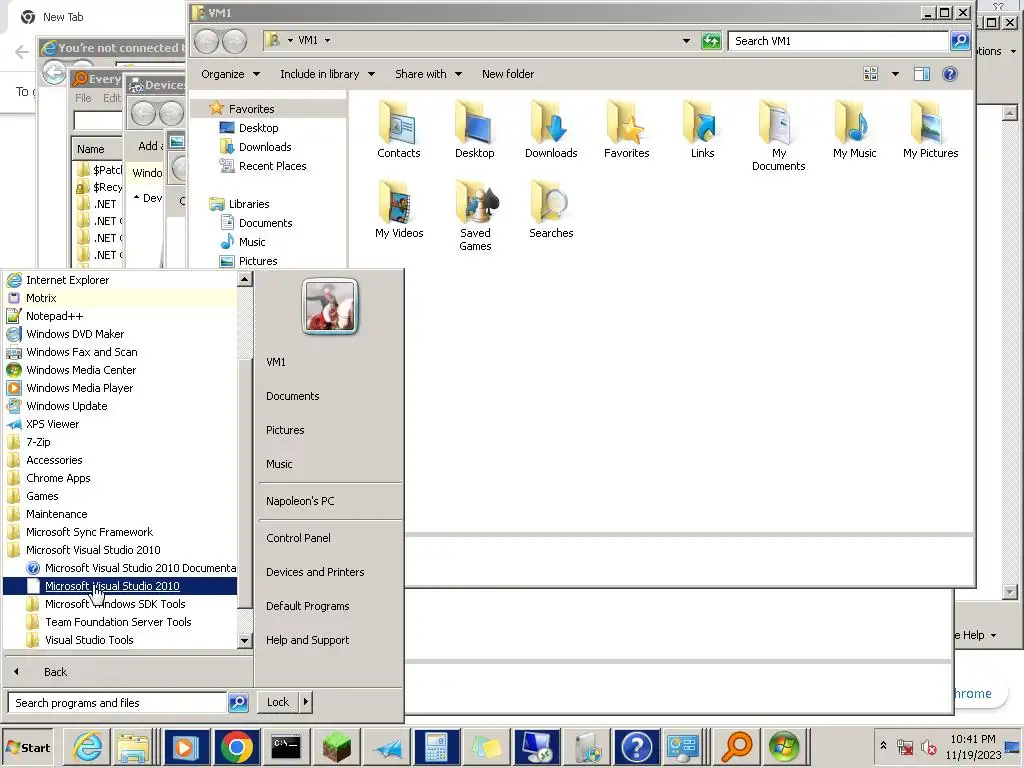
Task: Open the My Videos folder
Action: [399, 209]
